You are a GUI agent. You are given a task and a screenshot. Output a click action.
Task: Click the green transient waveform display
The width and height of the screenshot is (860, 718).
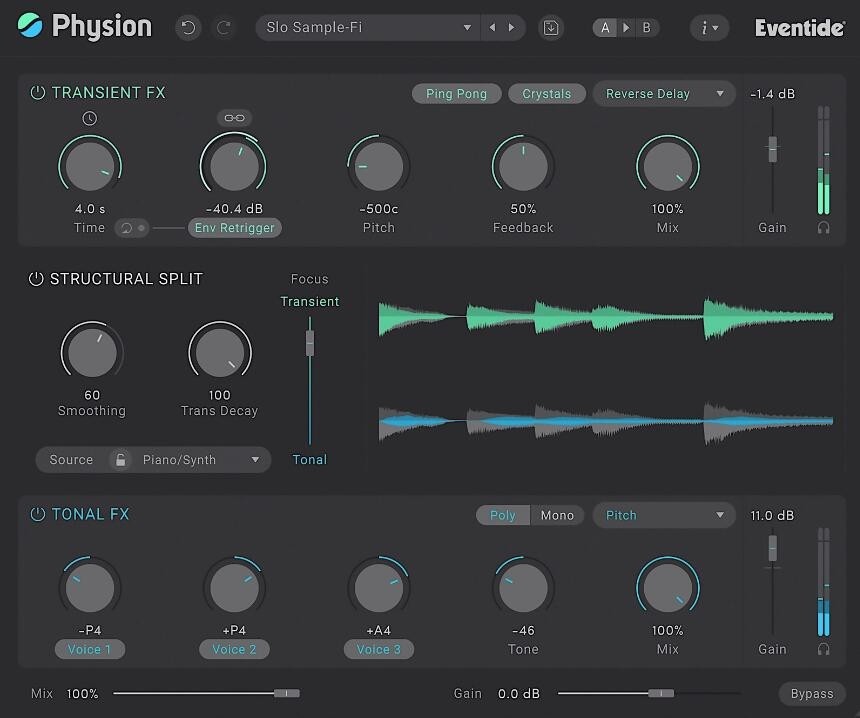click(606, 318)
